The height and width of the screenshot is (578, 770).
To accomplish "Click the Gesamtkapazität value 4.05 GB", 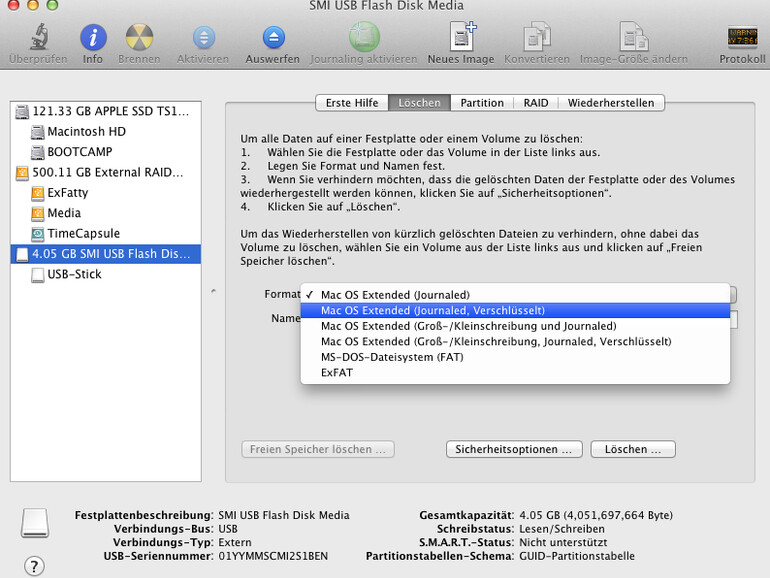I will tap(596, 515).
